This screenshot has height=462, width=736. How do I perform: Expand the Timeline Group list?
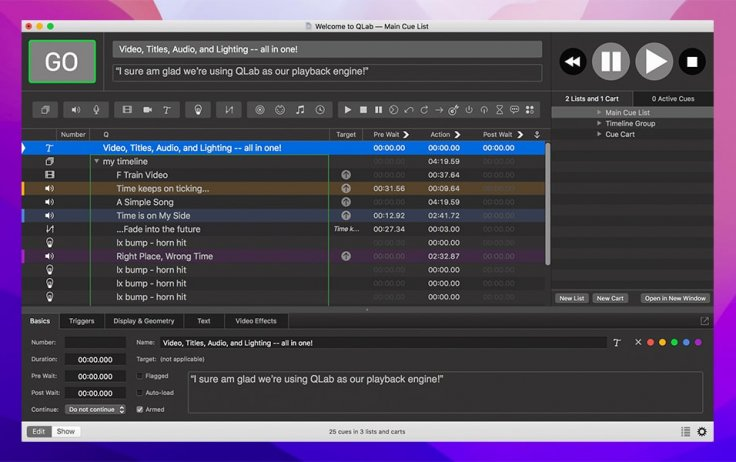(599, 123)
